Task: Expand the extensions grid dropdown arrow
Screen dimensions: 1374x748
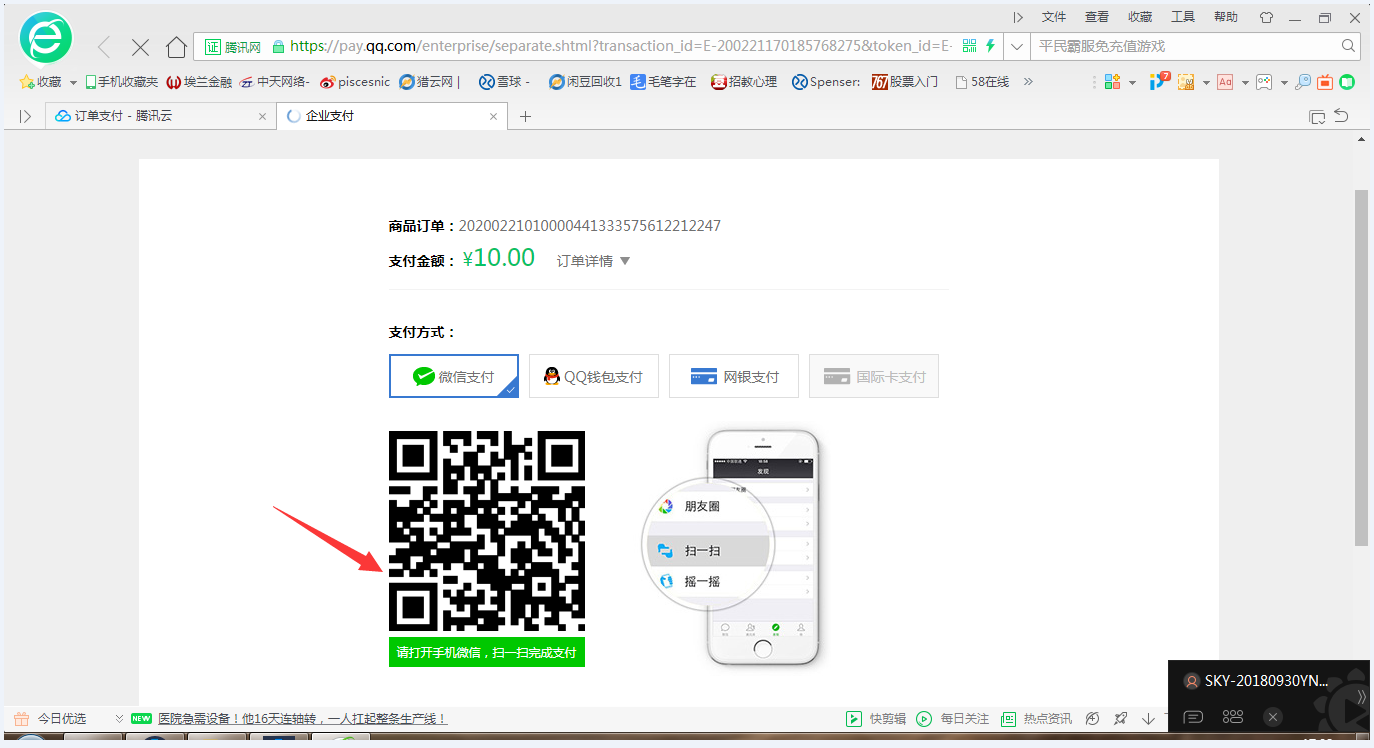Action: (1132, 83)
